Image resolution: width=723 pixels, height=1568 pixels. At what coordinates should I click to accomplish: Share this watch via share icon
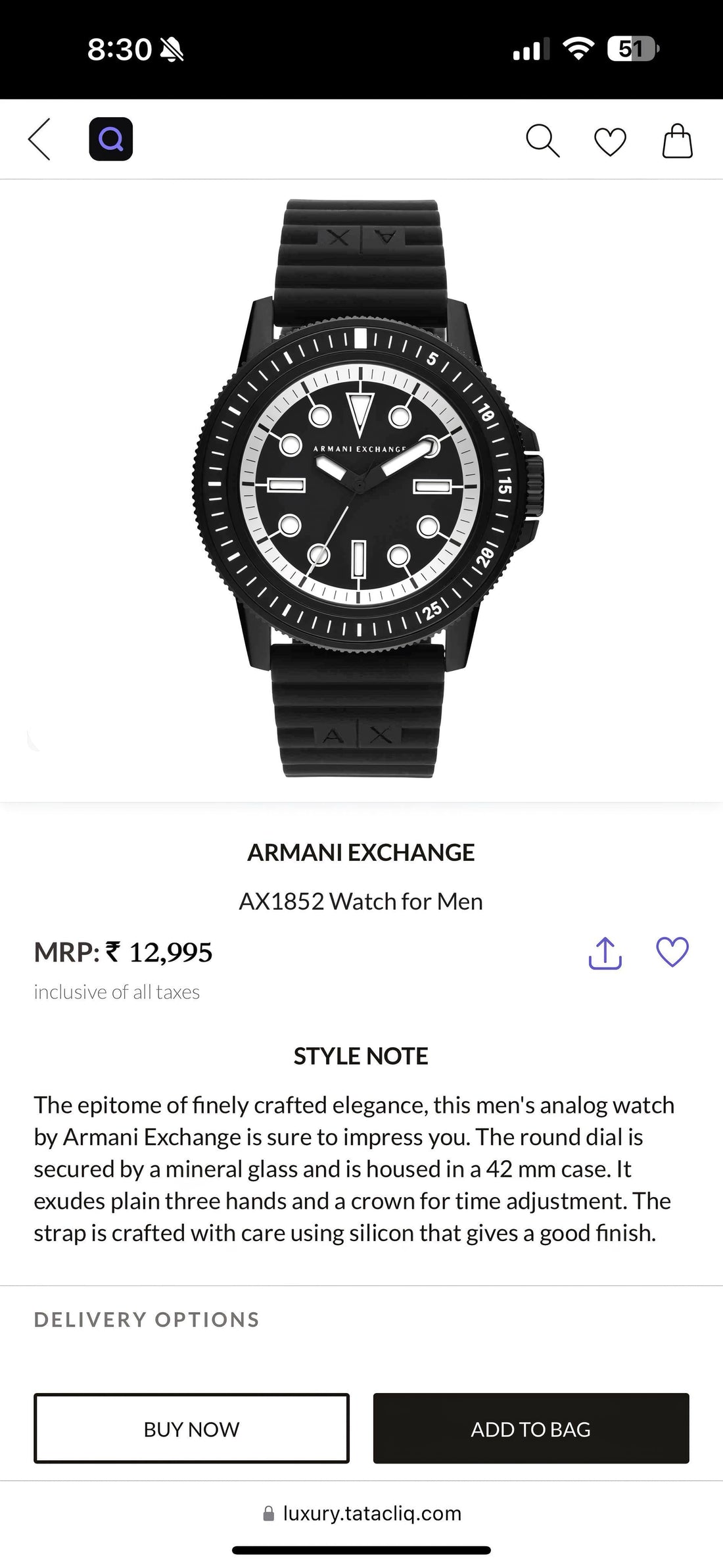pos(605,953)
